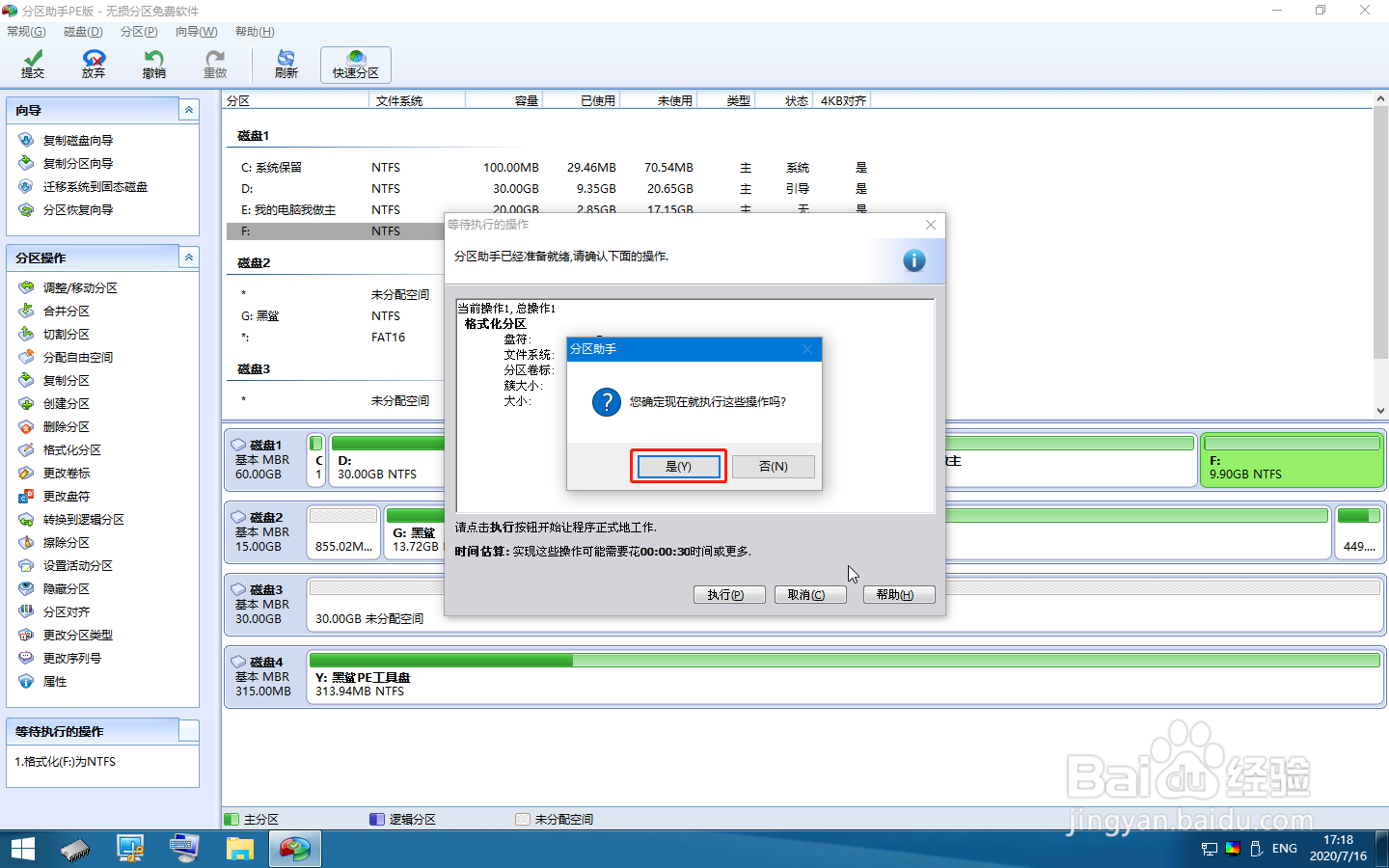Click the 放弃 (discard) toolbar icon
The width and height of the screenshot is (1389, 868).
click(x=94, y=65)
